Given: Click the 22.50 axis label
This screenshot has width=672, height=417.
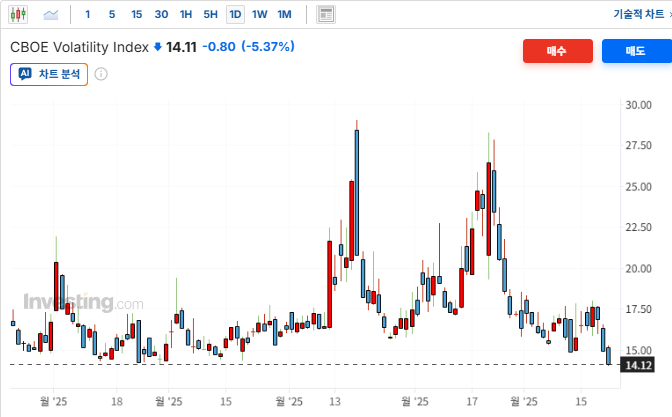Looking at the screenshot, I should pos(639,227).
